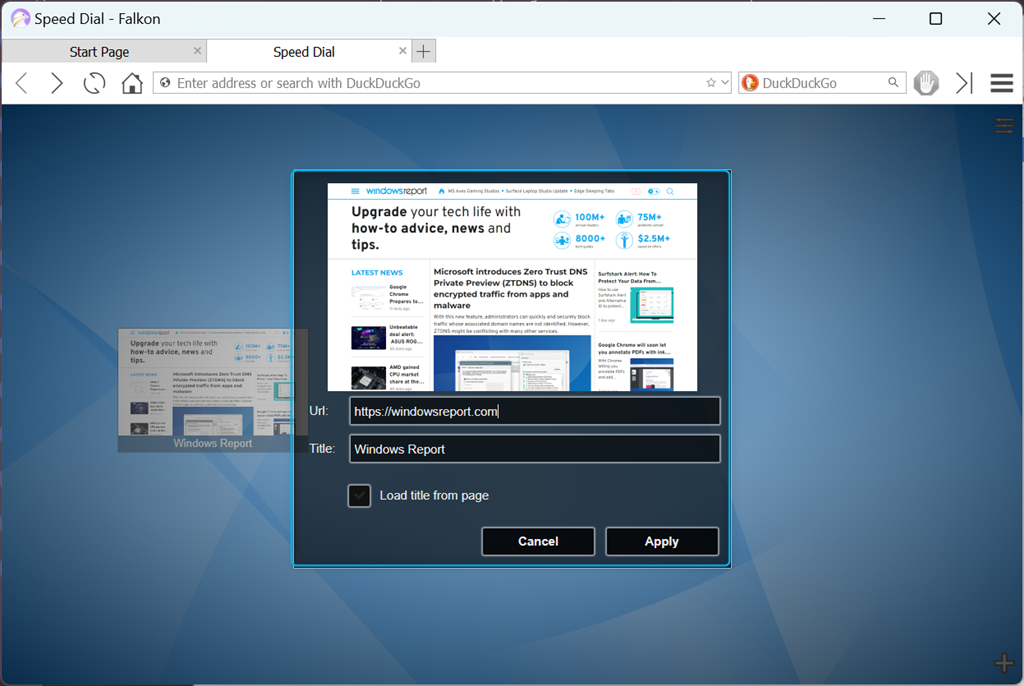Cancel the speed dial edit dialog
The width and height of the screenshot is (1024, 686).
(538, 542)
